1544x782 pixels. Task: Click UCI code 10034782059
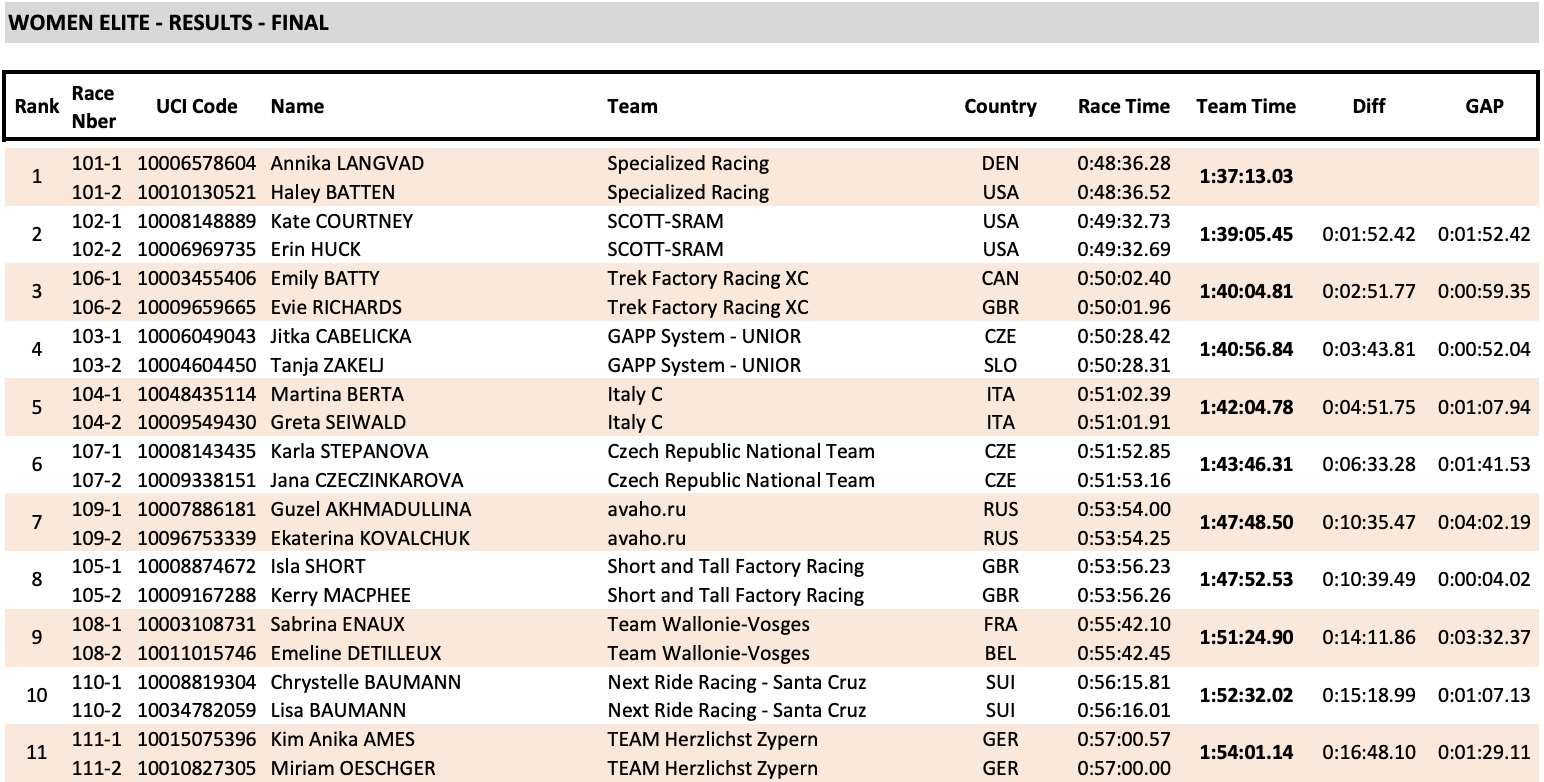tap(197, 710)
